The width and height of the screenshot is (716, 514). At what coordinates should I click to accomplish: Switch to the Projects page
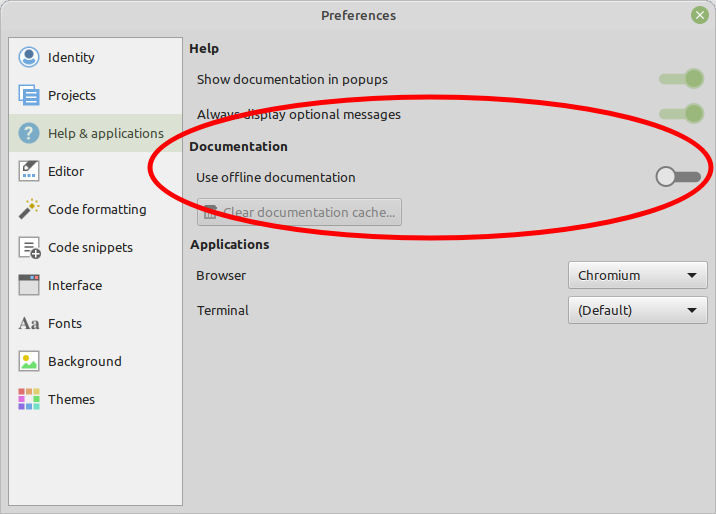coord(95,95)
